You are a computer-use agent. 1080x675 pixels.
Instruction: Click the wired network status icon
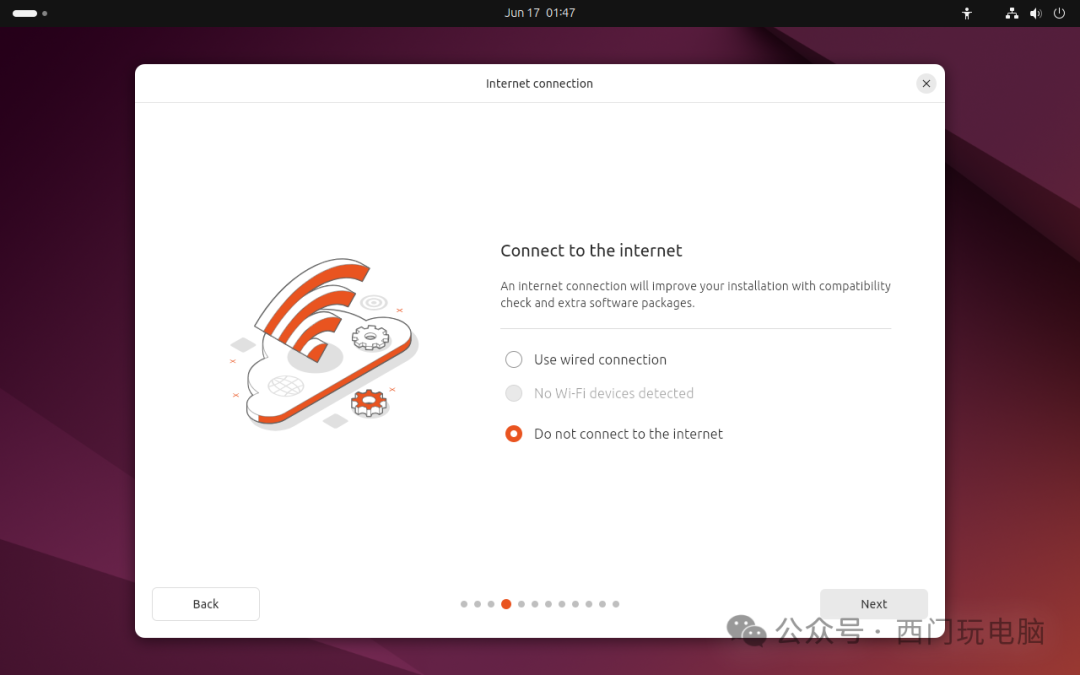(x=1012, y=13)
